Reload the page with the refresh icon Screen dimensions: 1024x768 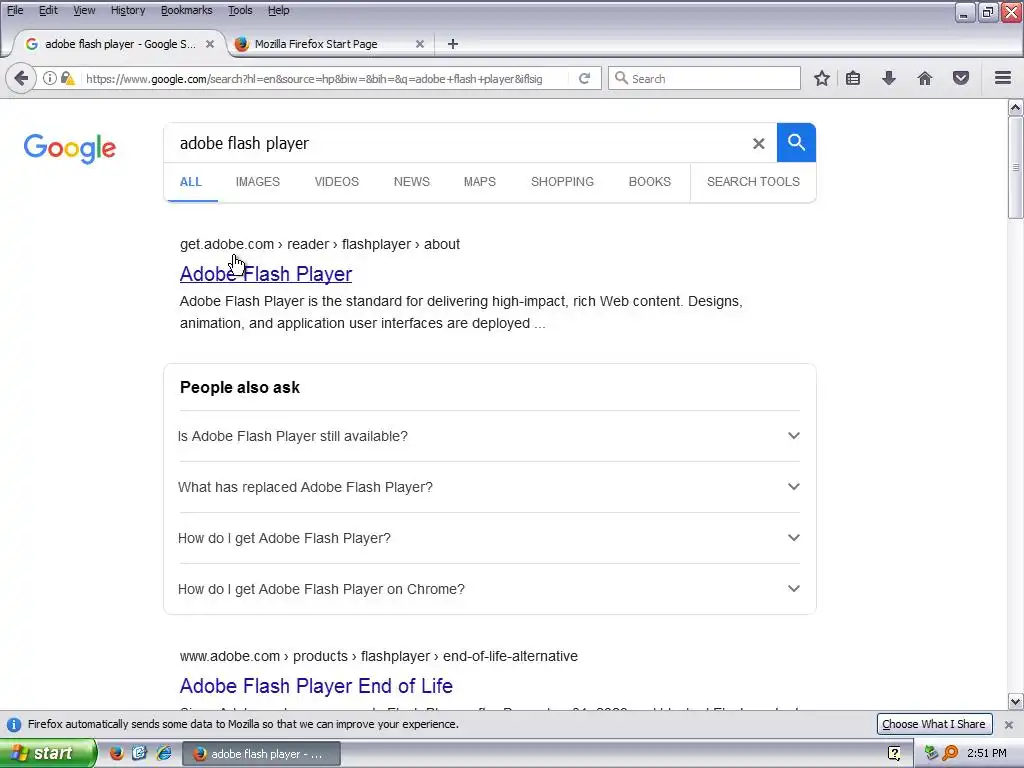[584, 78]
